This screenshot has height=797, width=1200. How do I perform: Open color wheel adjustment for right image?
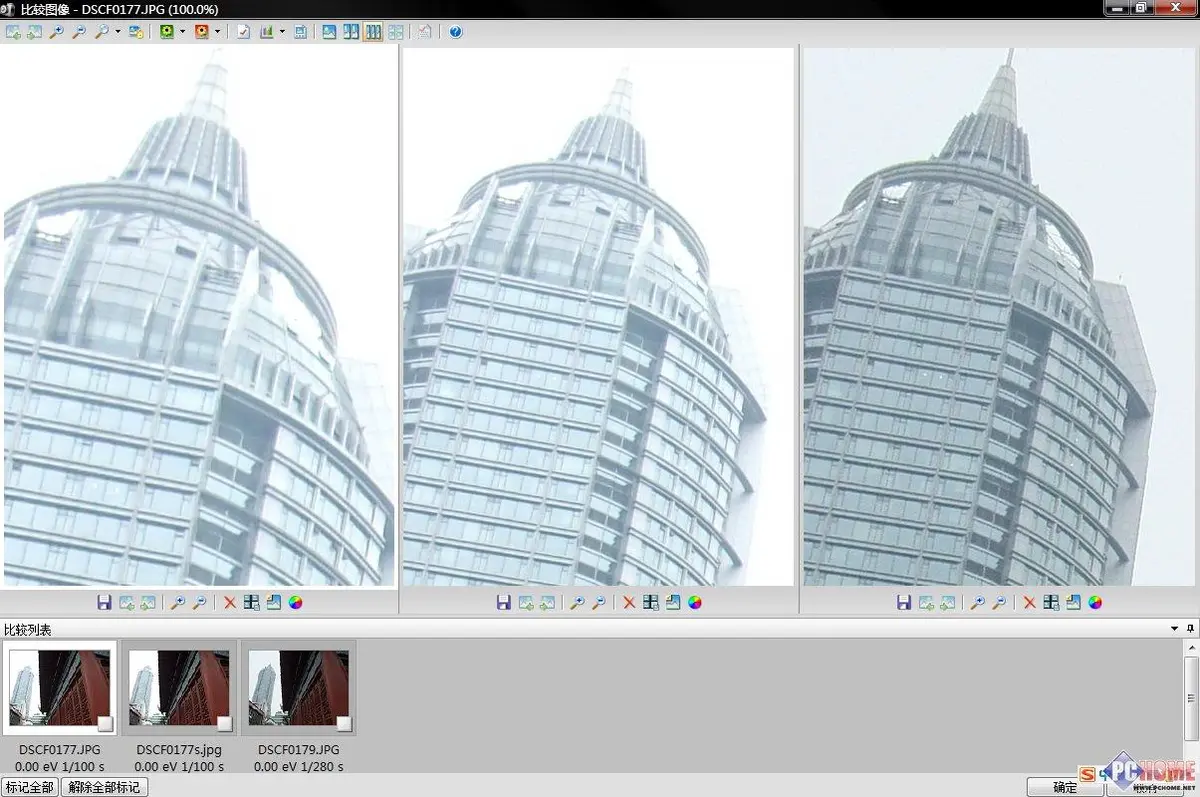click(x=1096, y=603)
